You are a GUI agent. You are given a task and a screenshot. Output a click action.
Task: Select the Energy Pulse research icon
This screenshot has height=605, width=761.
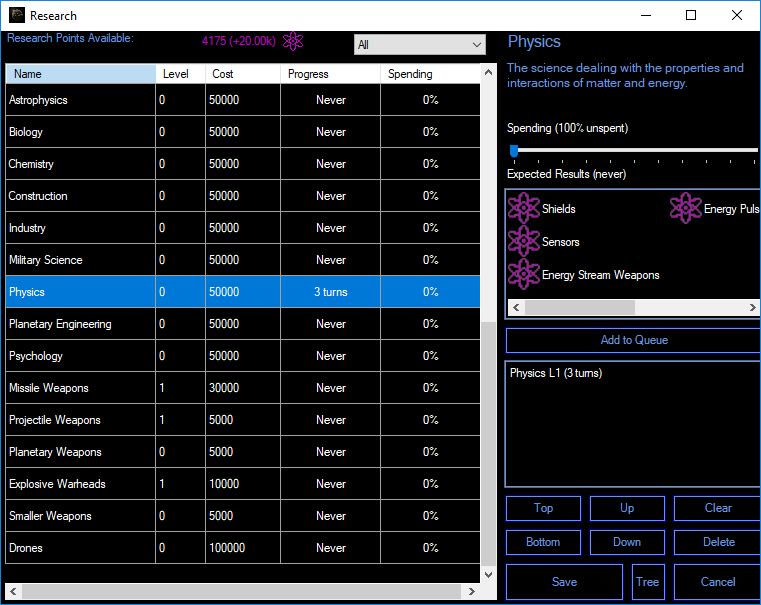click(x=685, y=208)
